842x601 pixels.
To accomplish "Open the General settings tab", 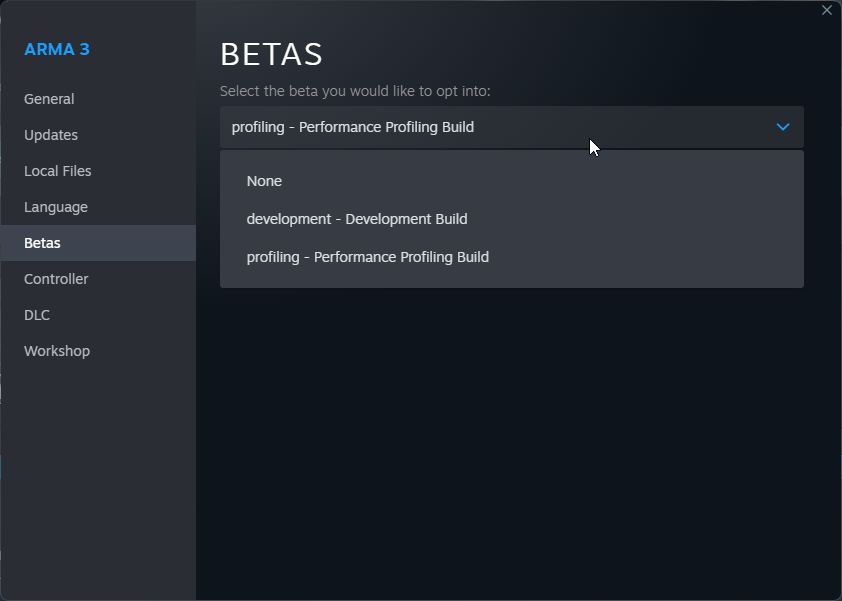I will pos(98,99).
